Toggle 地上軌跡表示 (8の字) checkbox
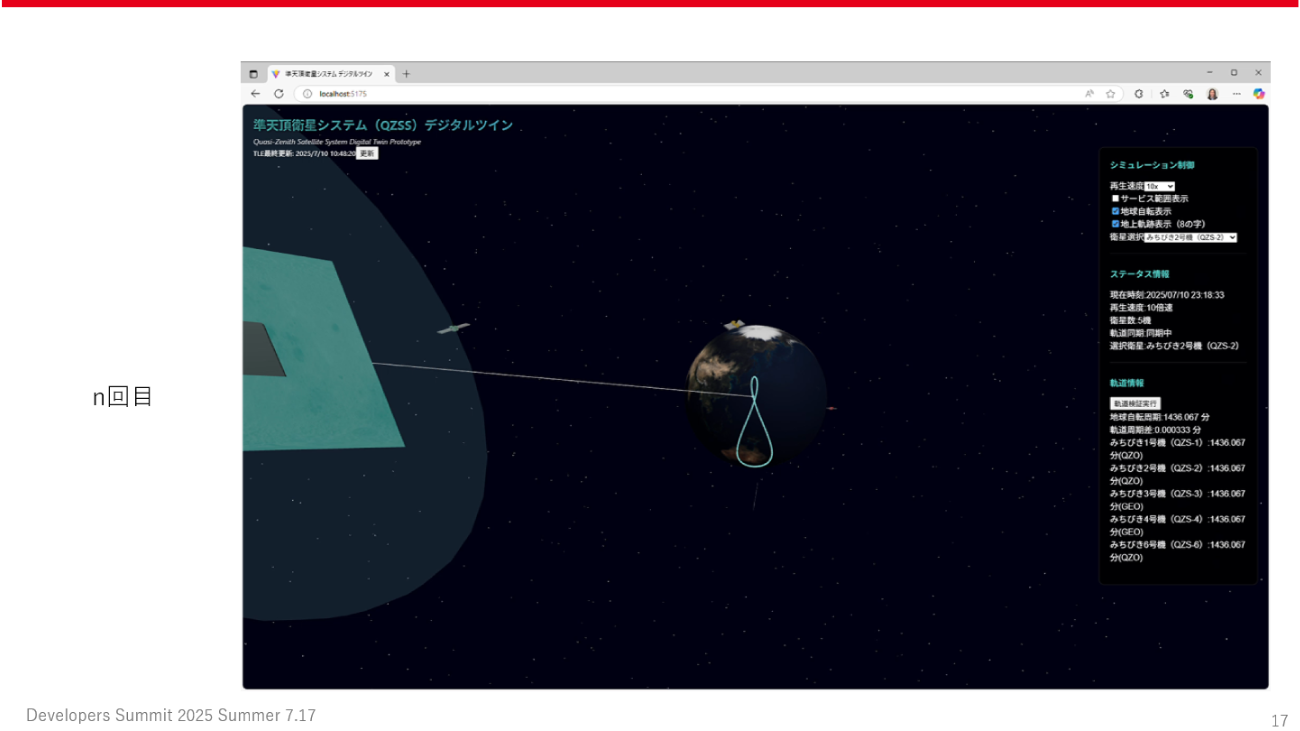This screenshot has height=731, width=1300. tap(1116, 224)
